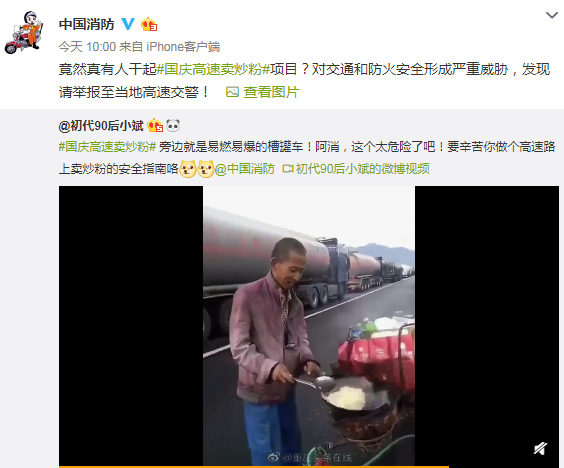Viewport: 564px width, 468px height.
Task: Click the crown membership badge beside 中国消防
Action: coord(149,24)
